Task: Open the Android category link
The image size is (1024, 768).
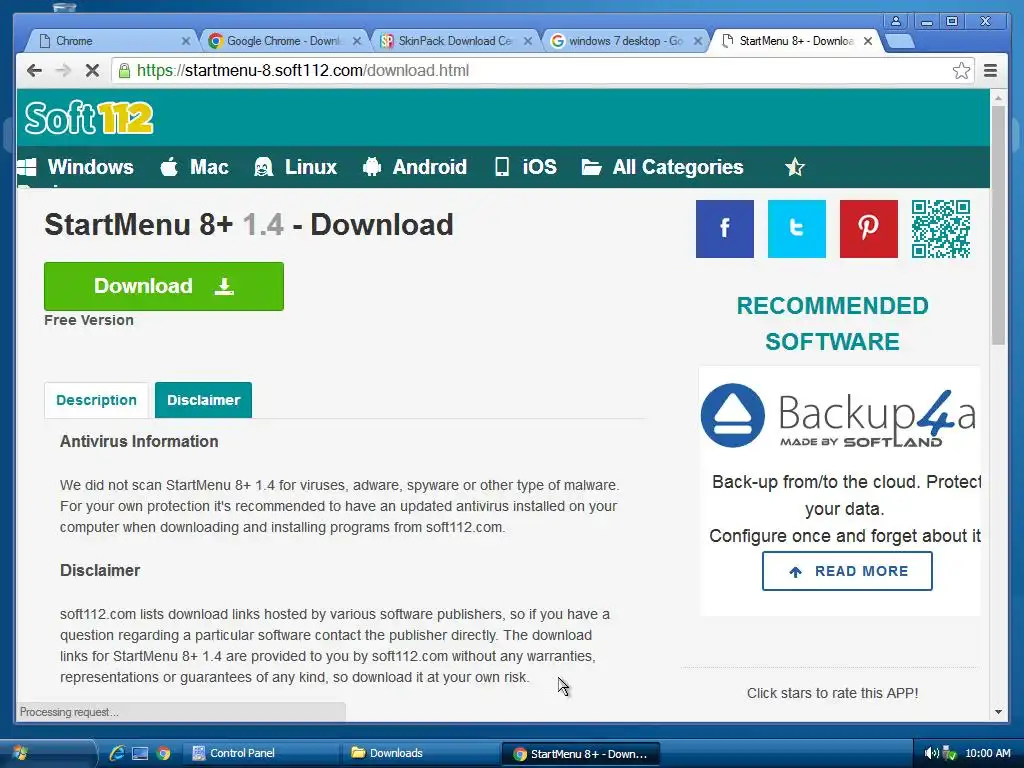Action: click(430, 167)
